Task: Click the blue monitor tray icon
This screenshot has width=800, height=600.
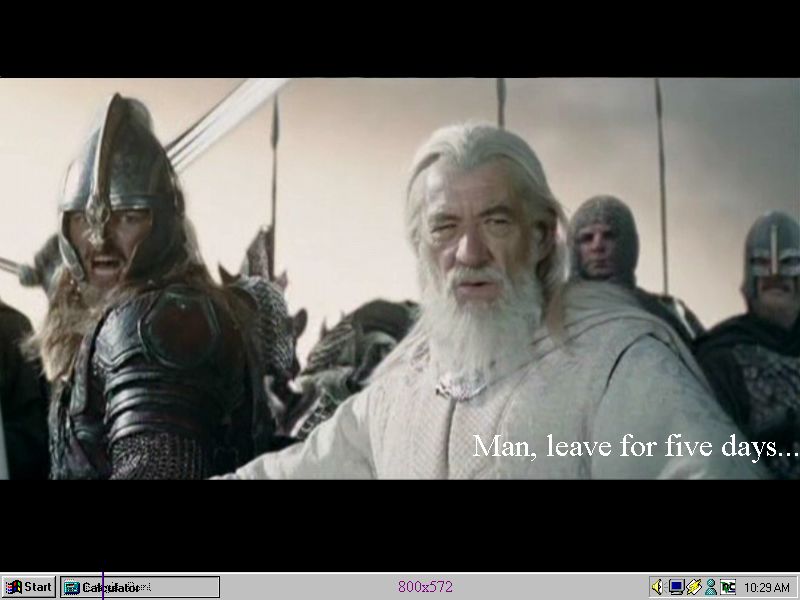Action: 676,587
